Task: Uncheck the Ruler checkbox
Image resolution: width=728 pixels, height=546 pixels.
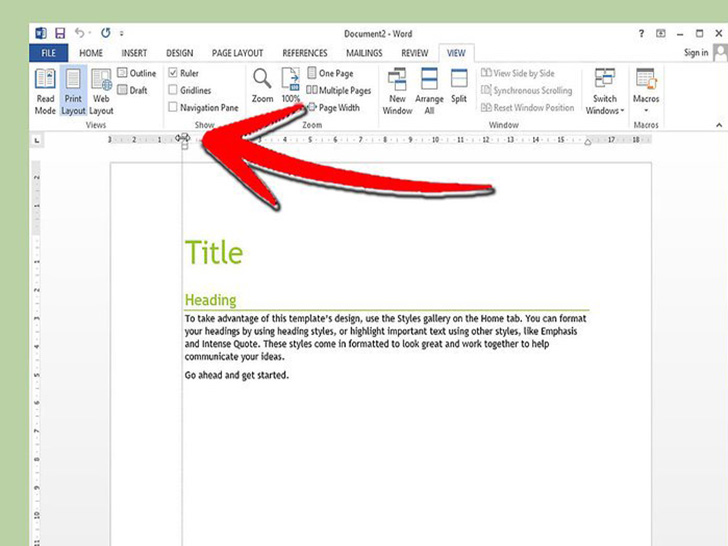Action: pos(174,73)
